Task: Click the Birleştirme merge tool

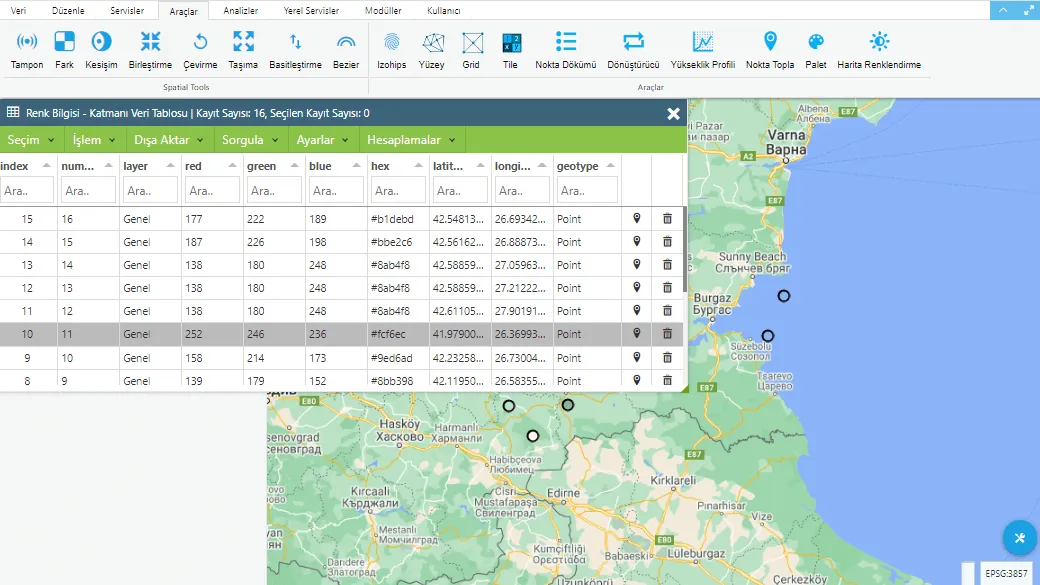Action: coord(150,50)
